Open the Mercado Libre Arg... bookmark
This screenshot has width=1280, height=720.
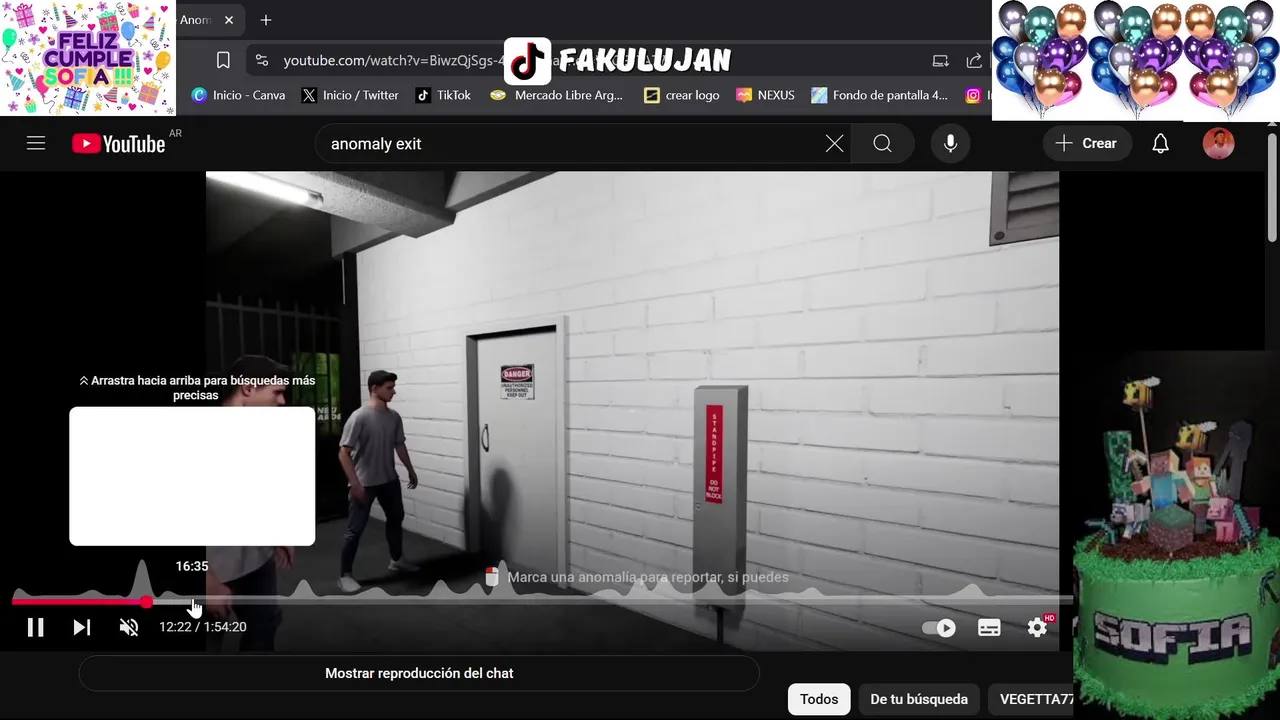point(556,95)
